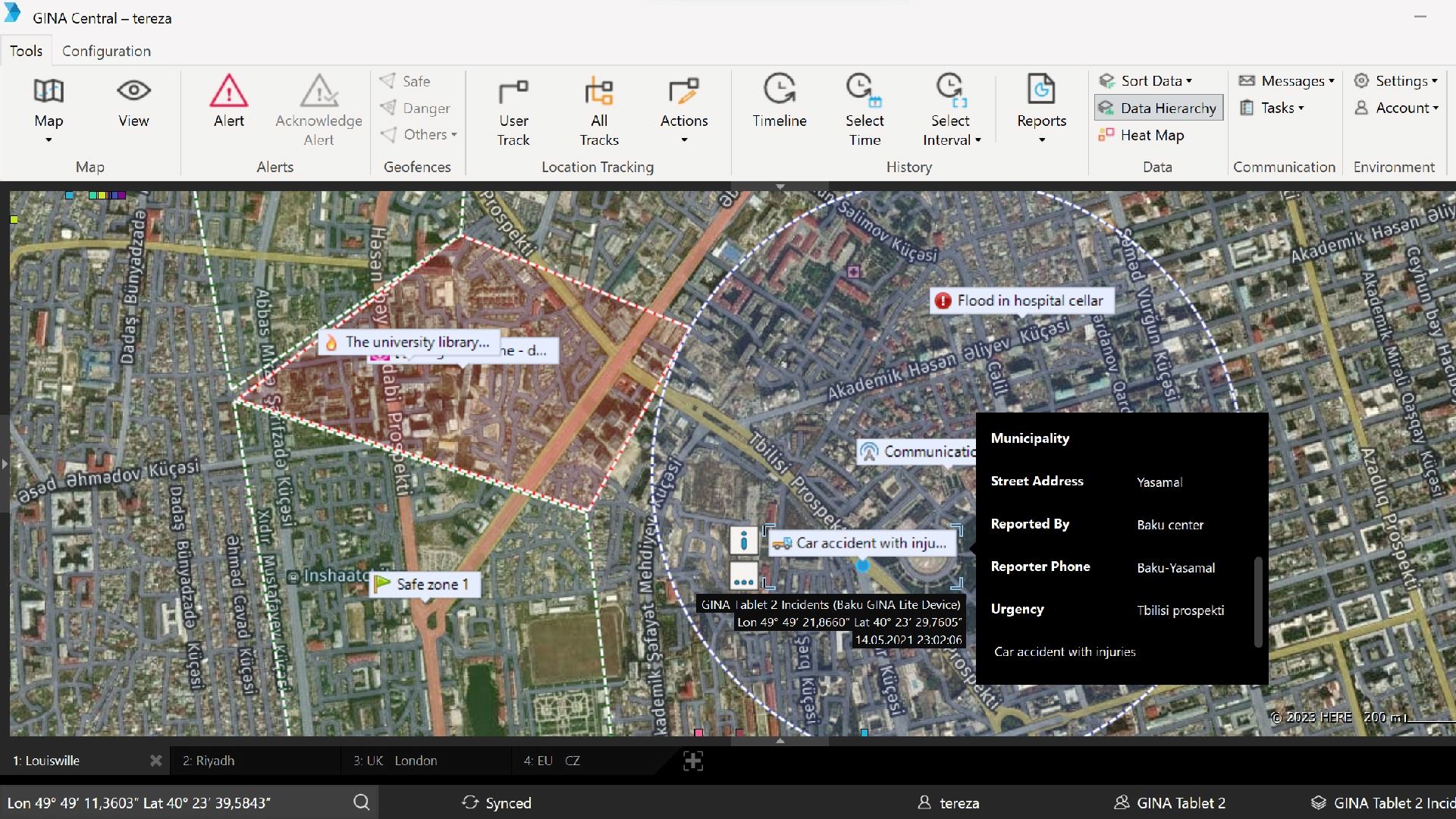The image size is (1456, 819).
Task: Expand the Sort Data dropdown arrow
Action: point(1189,81)
